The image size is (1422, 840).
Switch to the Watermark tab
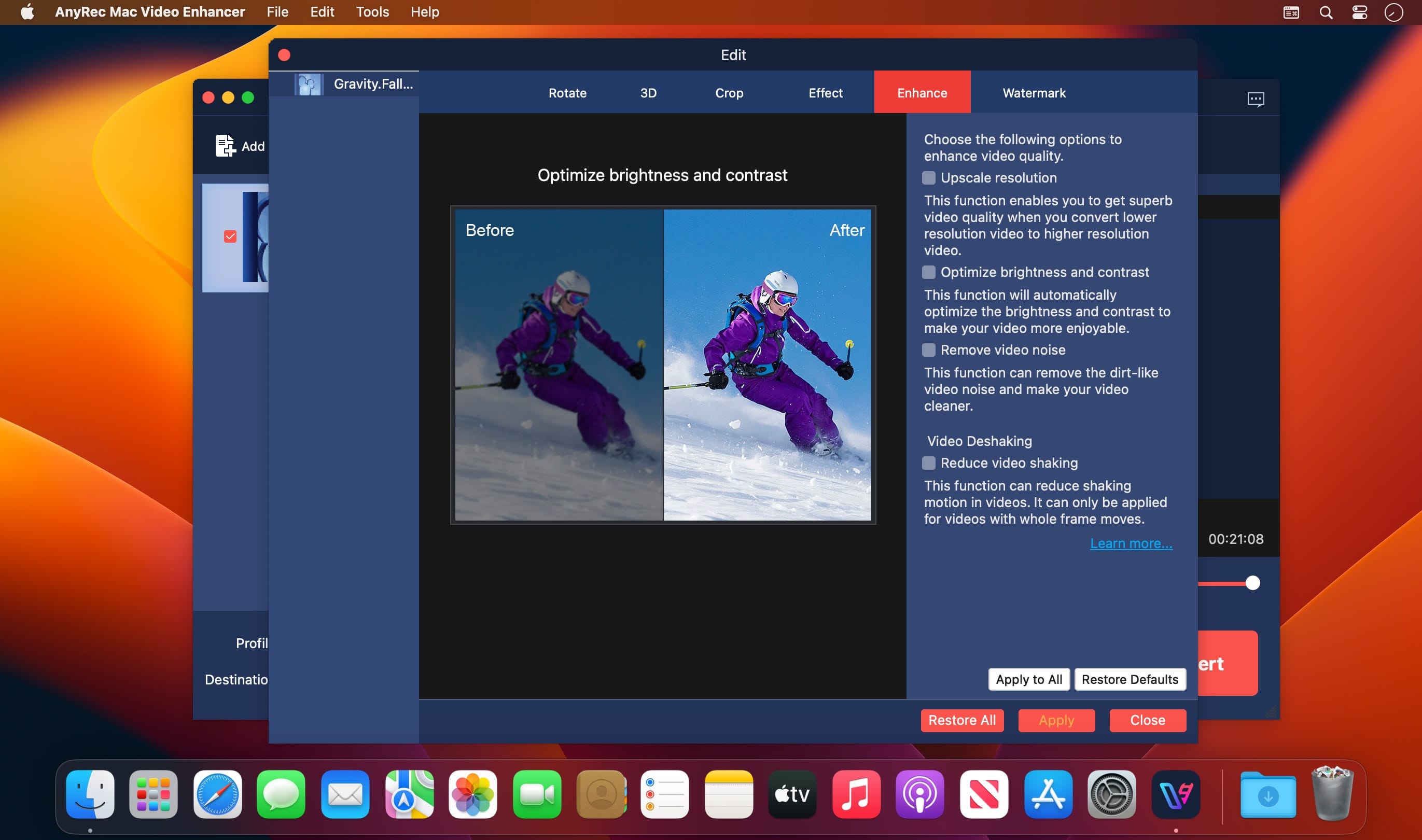(1034, 93)
